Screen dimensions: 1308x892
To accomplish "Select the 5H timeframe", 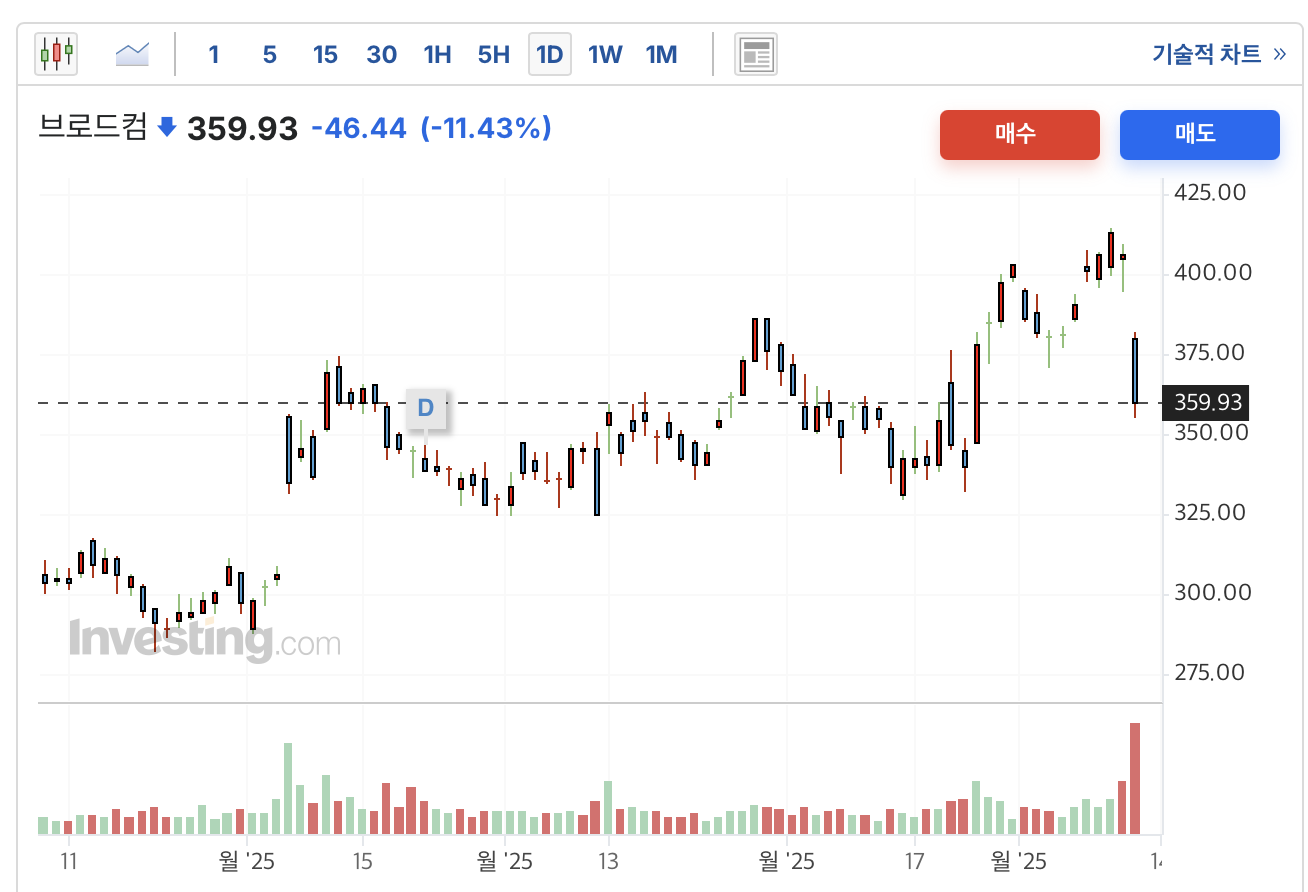I will click(493, 54).
